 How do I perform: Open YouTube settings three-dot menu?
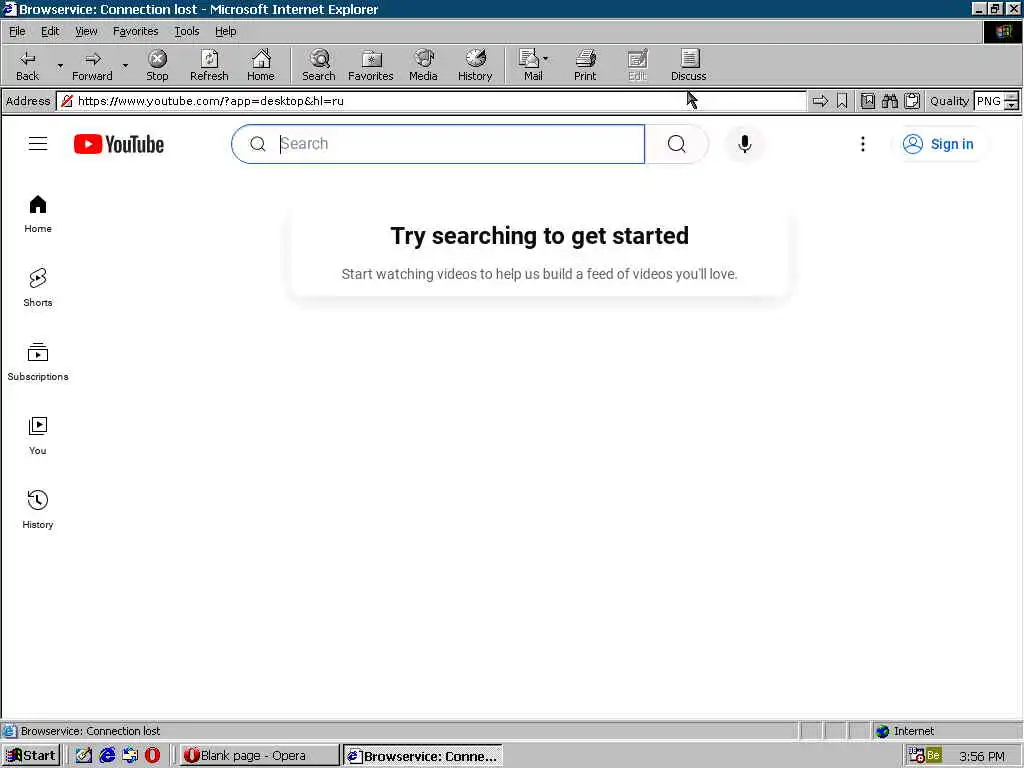pyautogui.click(x=863, y=144)
